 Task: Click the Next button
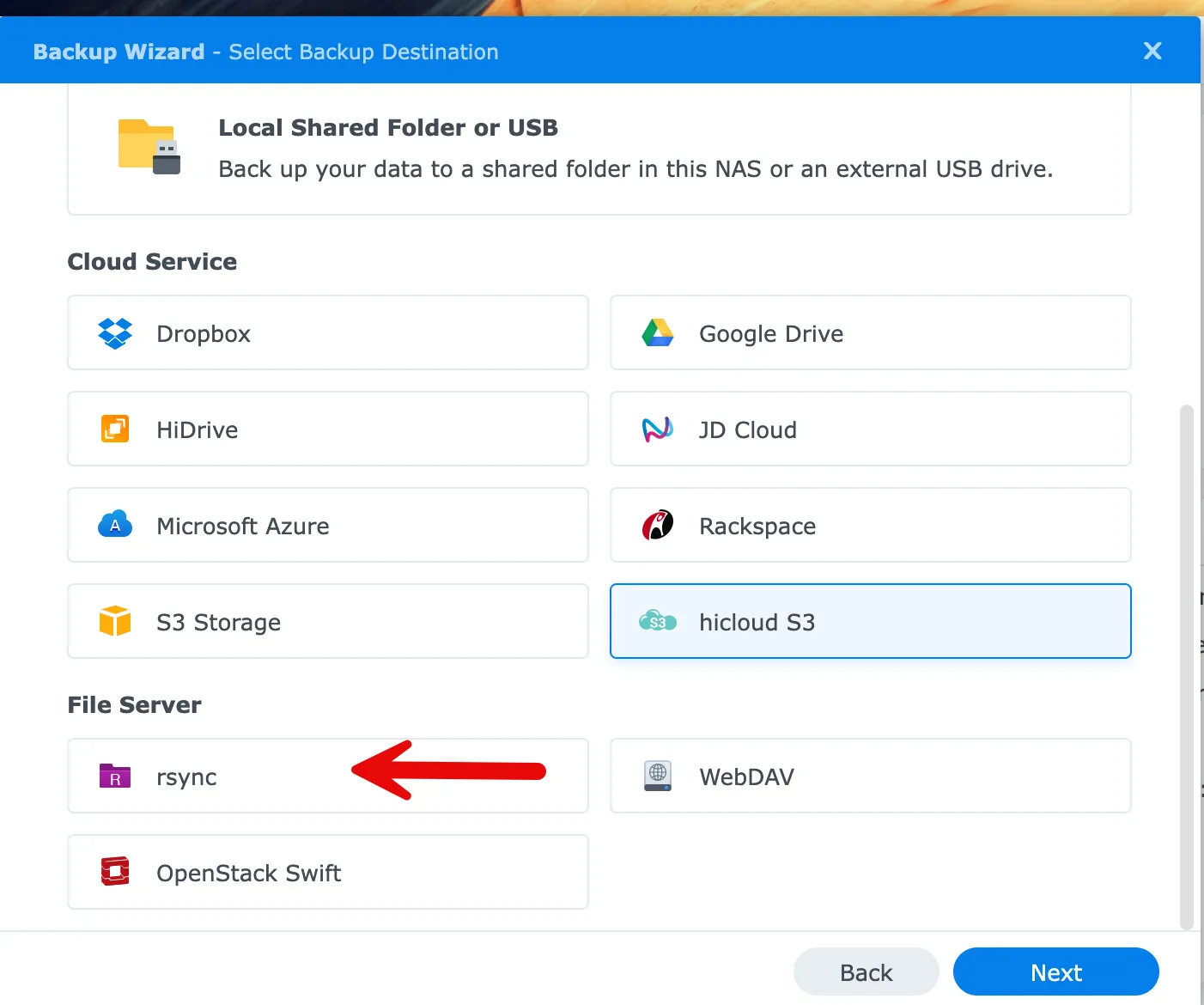pos(1055,971)
